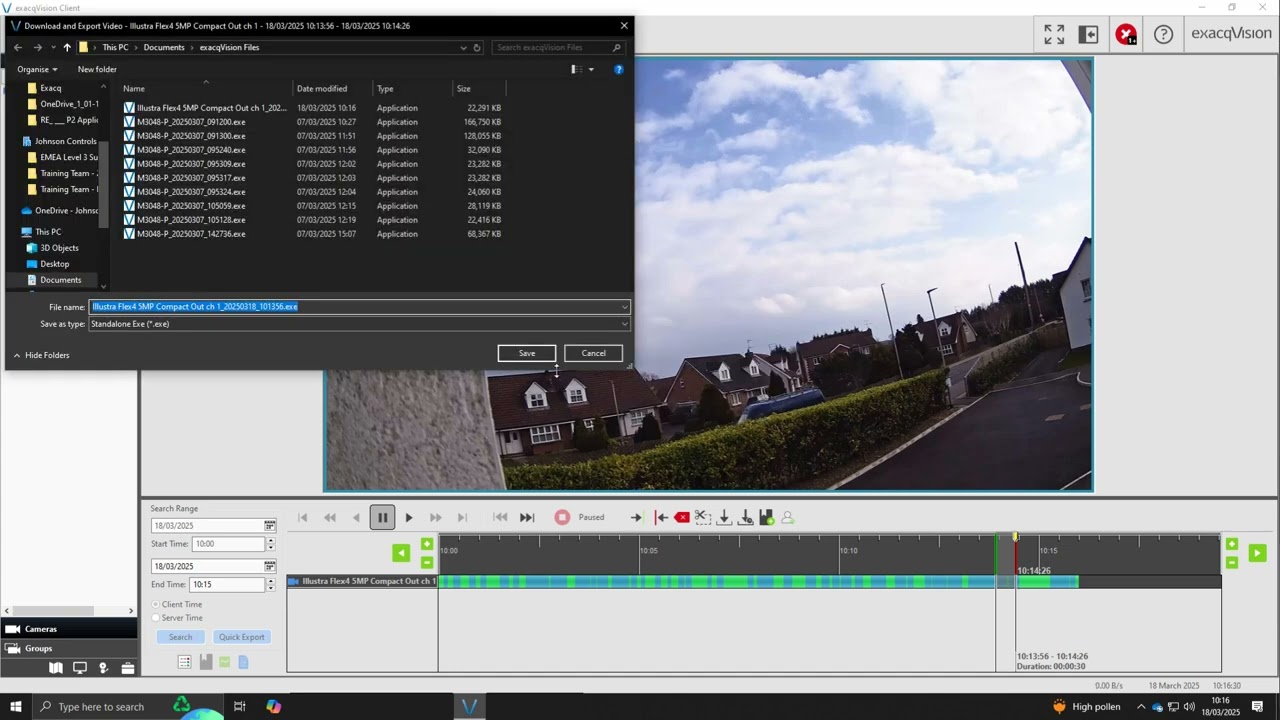Start forward playback with the play arrow

coord(409,517)
